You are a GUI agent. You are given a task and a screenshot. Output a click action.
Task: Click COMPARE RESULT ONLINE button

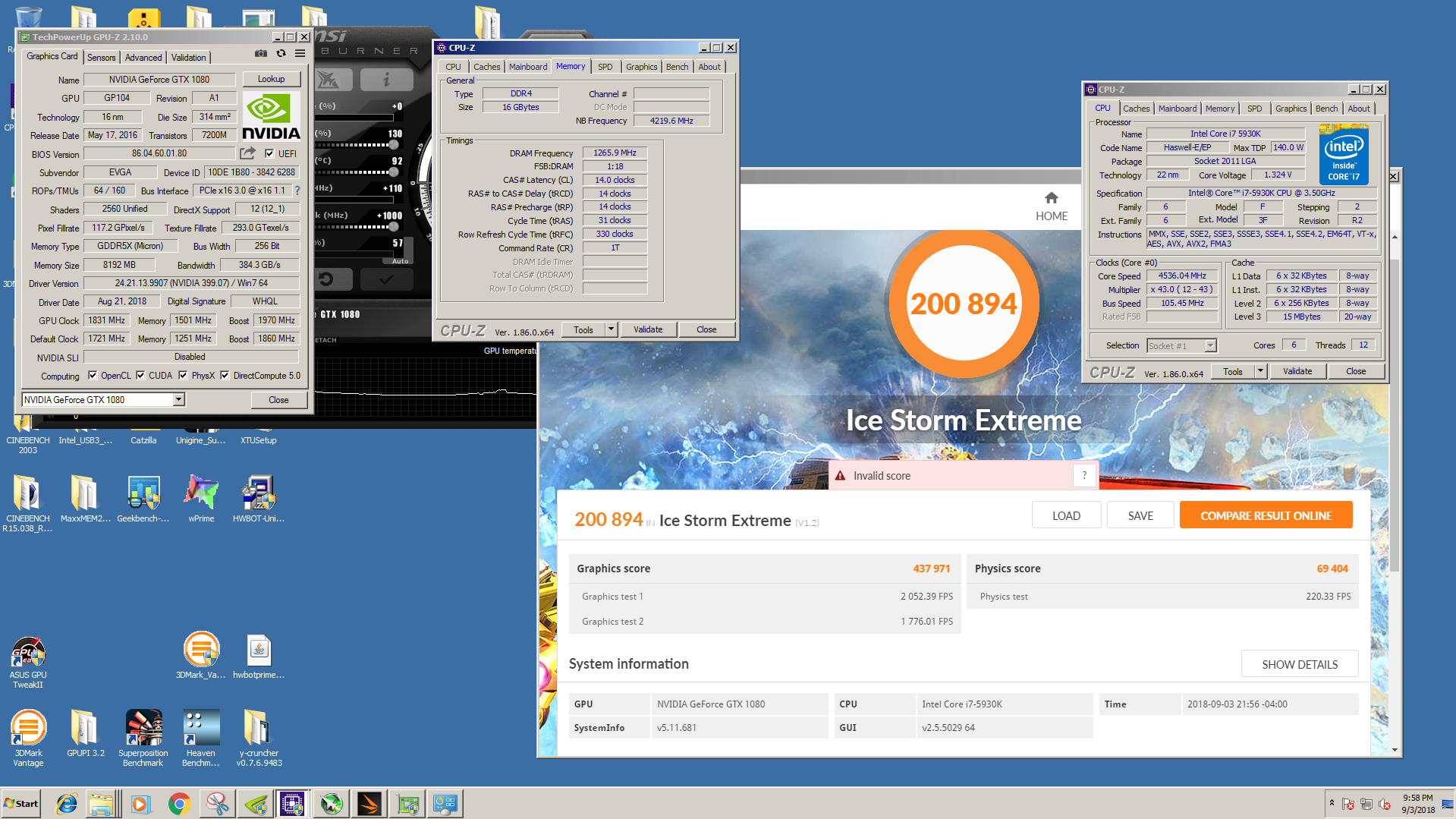(1266, 515)
